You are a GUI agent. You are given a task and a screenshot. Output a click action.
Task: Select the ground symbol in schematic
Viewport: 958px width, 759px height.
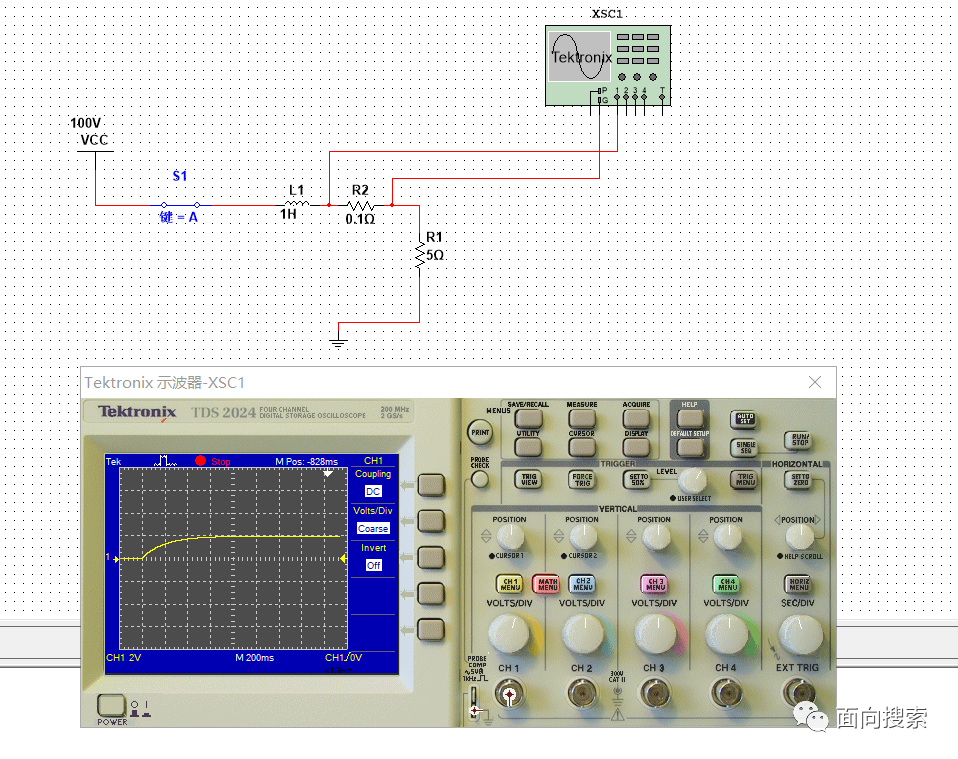pyautogui.click(x=338, y=342)
